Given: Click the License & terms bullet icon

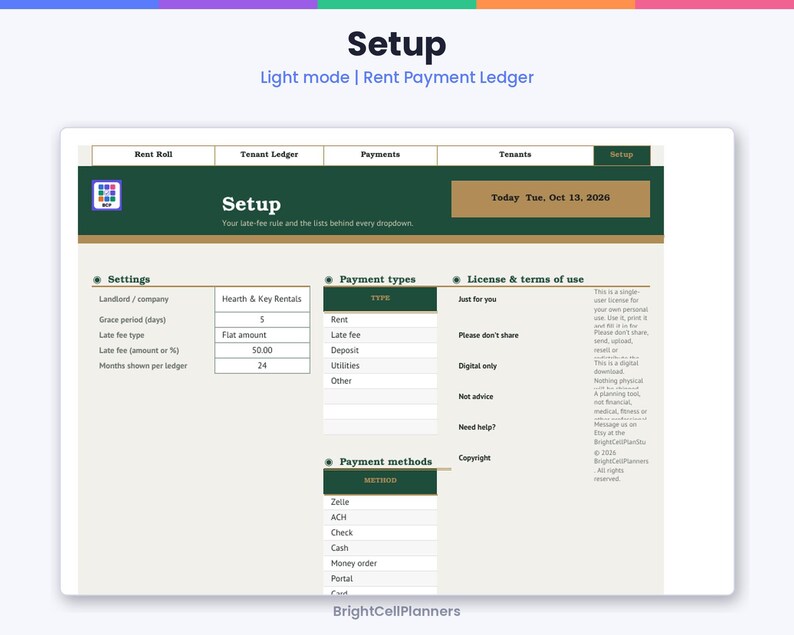Looking at the screenshot, I should point(456,280).
